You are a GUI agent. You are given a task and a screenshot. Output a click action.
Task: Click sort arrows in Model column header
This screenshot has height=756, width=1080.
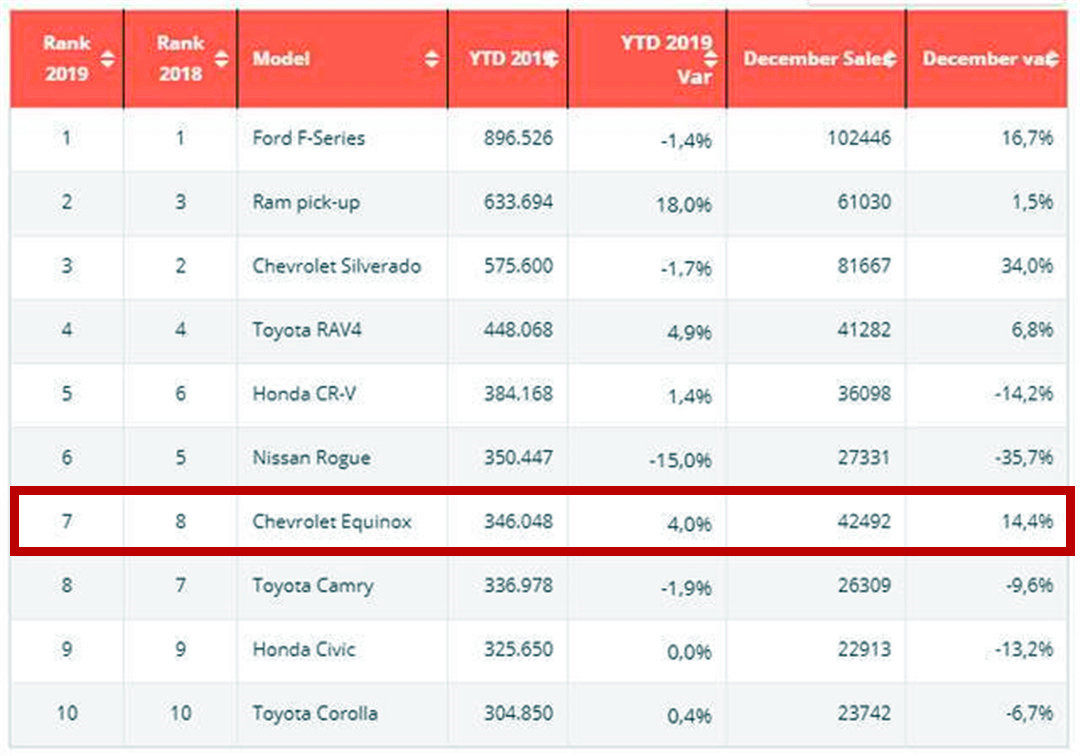[x=431, y=60]
